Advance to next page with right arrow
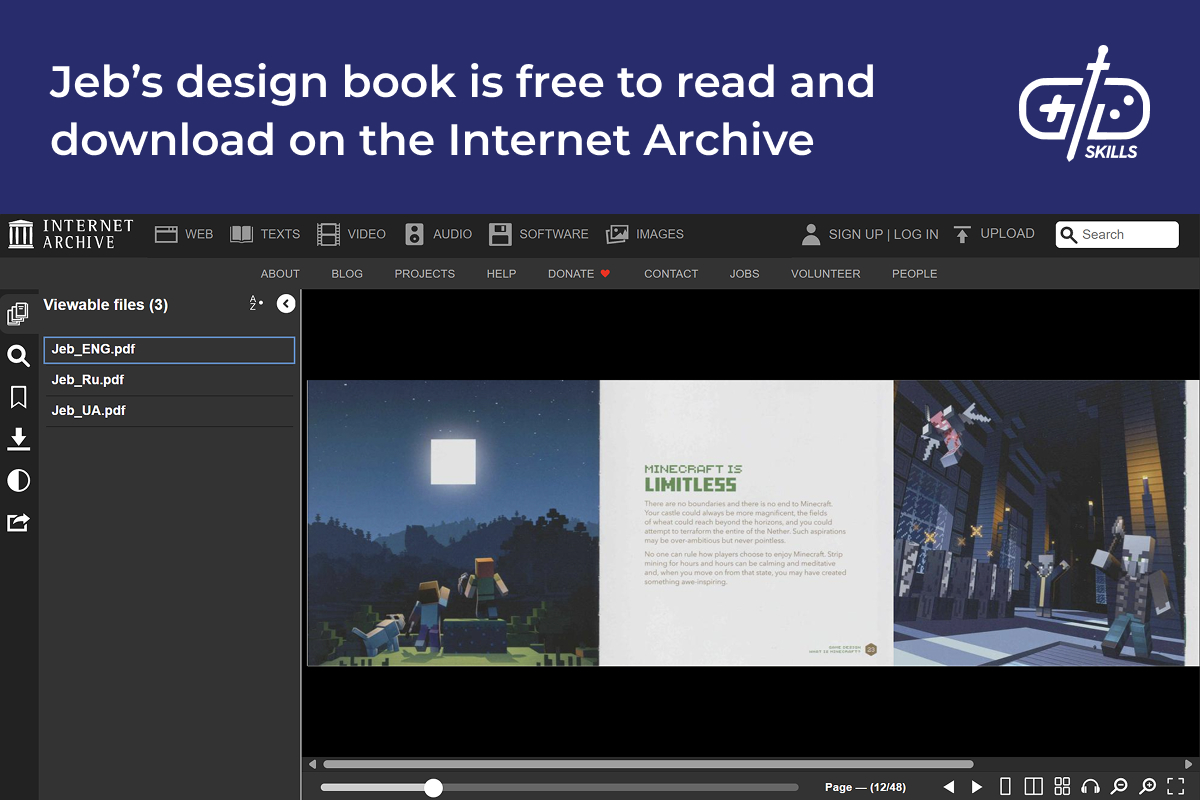Viewport: 1200px width, 800px height. point(977,786)
